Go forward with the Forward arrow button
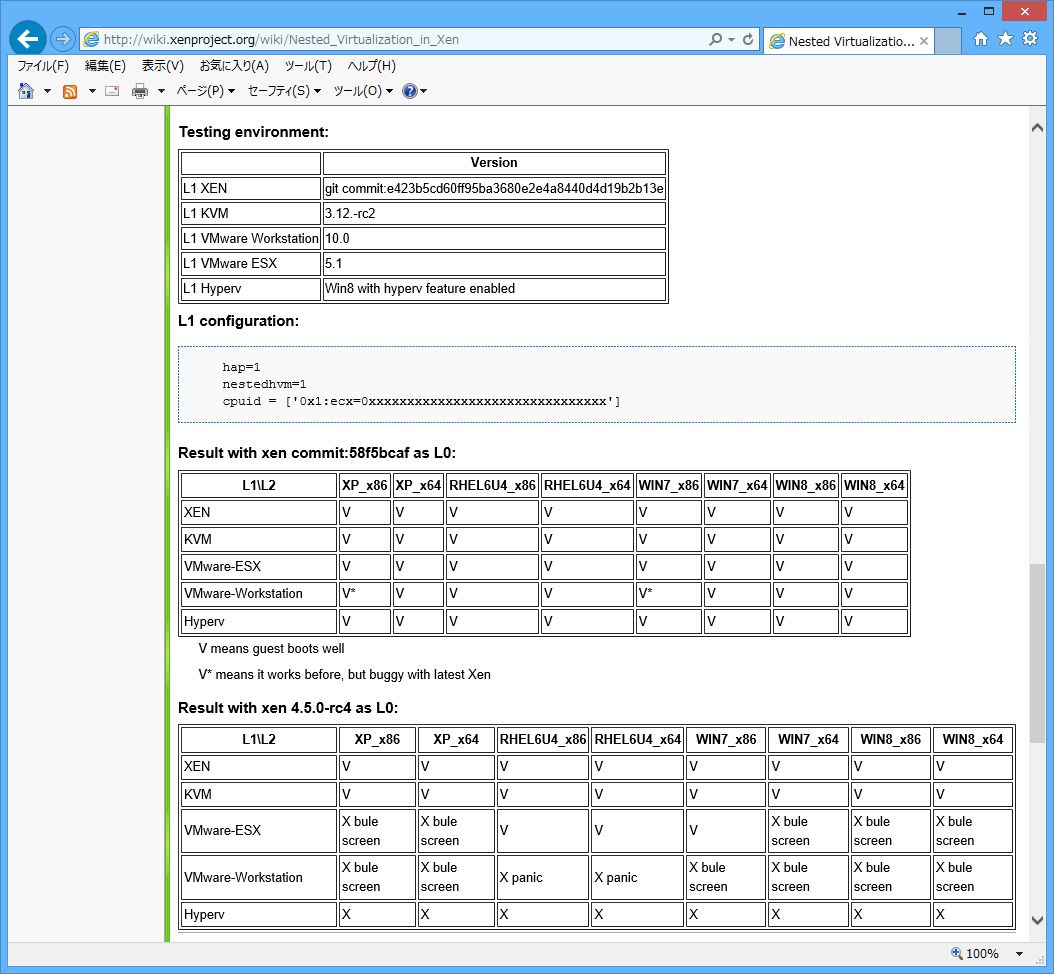This screenshot has width=1054, height=974. pos(63,39)
